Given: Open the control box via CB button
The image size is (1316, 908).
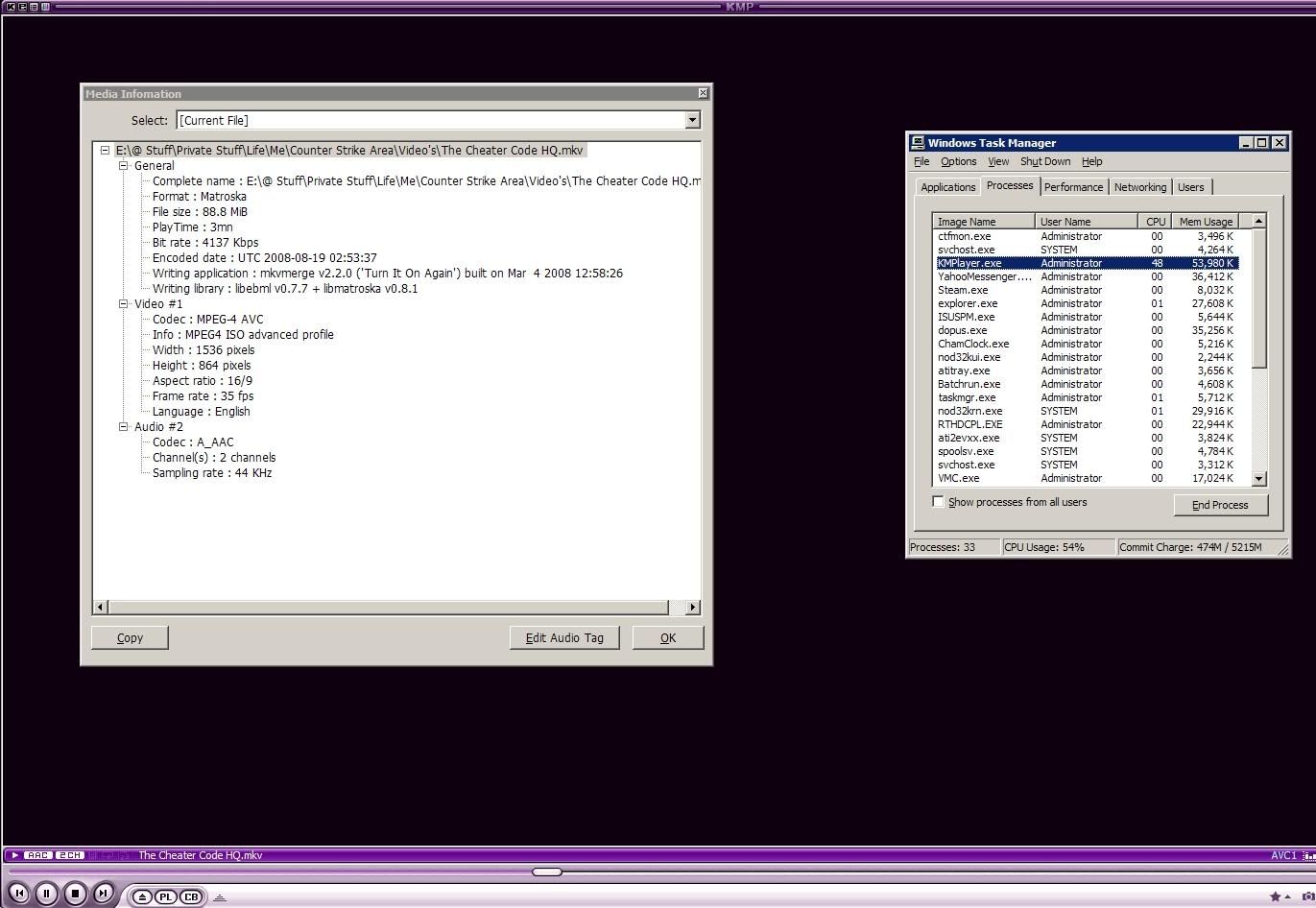Looking at the screenshot, I should coord(191,897).
